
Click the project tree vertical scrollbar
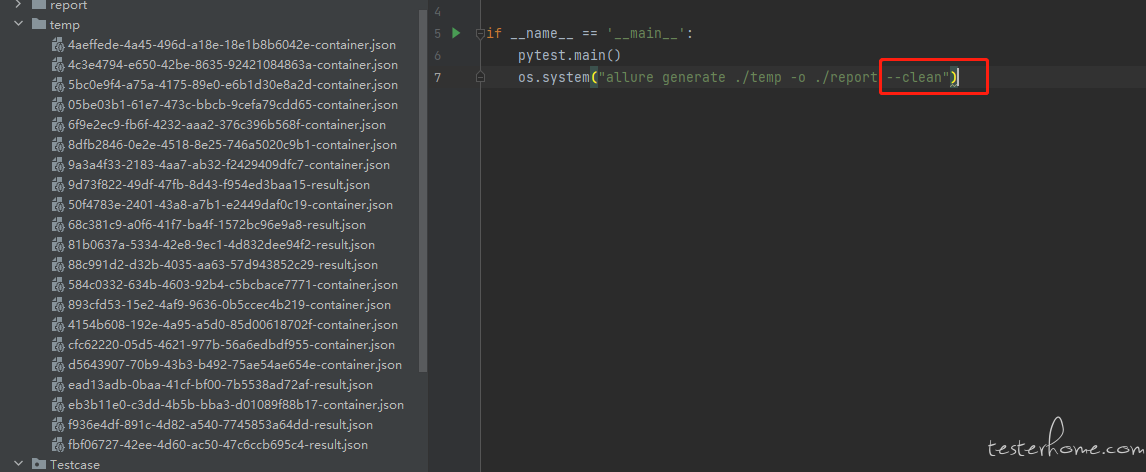point(423,190)
